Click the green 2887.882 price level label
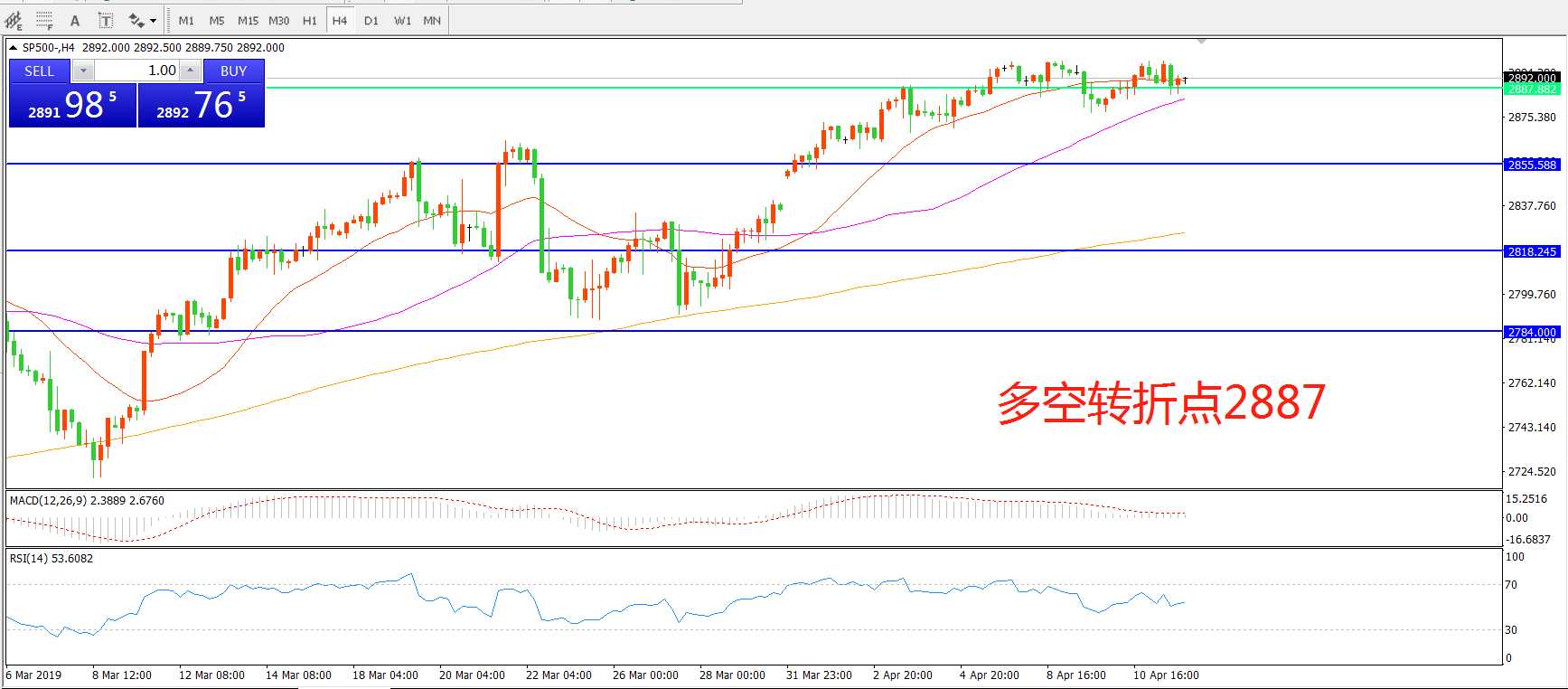The image size is (1568, 689). pyautogui.click(x=1532, y=89)
